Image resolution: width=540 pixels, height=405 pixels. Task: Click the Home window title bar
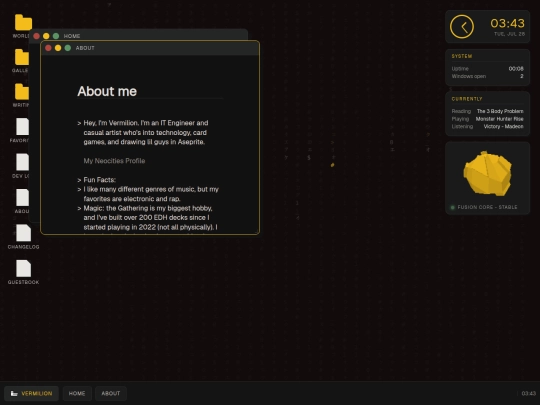click(138, 35)
